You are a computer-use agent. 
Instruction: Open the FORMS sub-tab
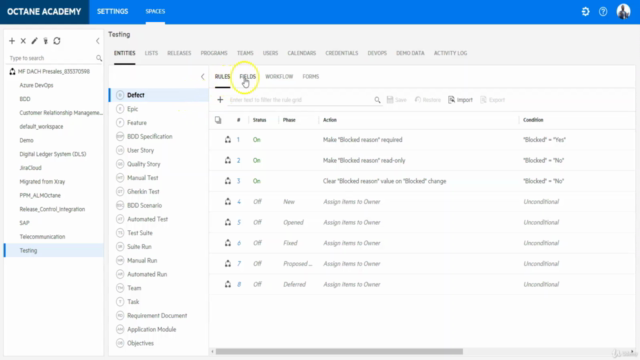[x=311, y=76]
